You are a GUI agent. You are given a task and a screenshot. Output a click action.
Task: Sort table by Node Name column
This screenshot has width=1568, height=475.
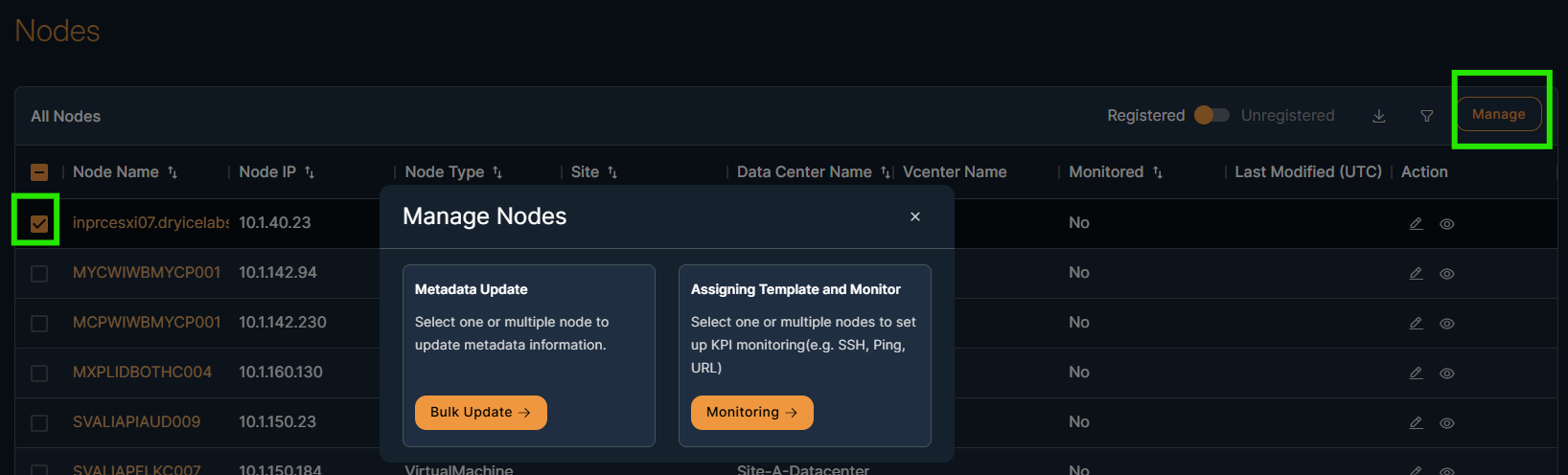(x=173, y=172)
